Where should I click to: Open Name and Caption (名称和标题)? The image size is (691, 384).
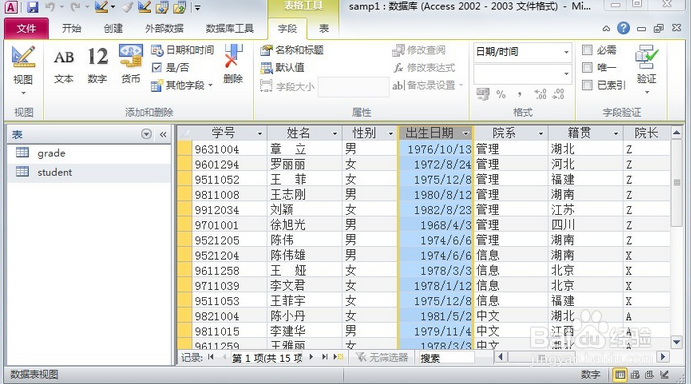[x=292, y=50]
